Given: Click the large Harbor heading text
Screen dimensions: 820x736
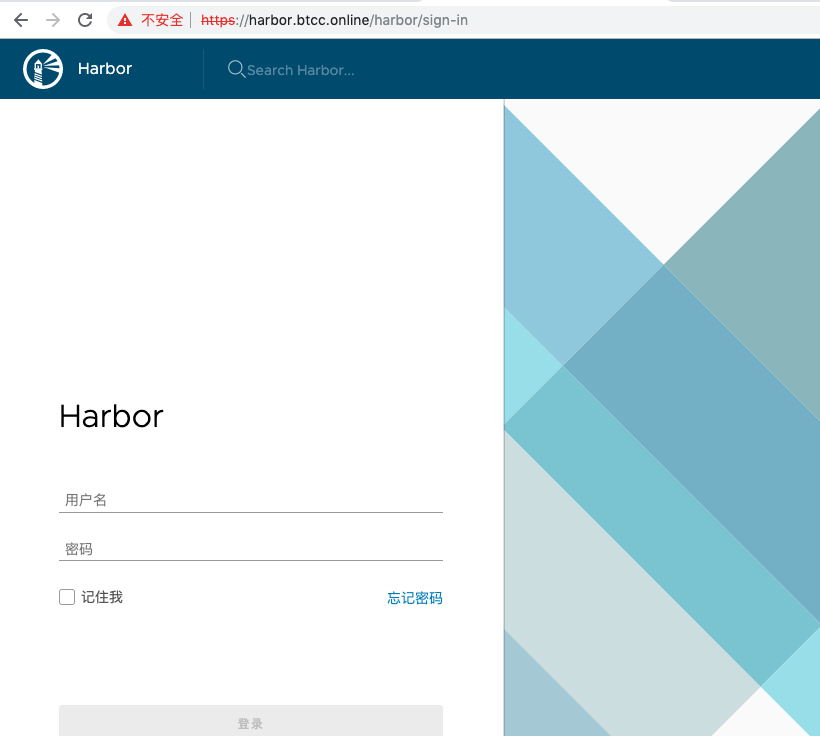Looking at the screenshot, I should coord(111,416).
